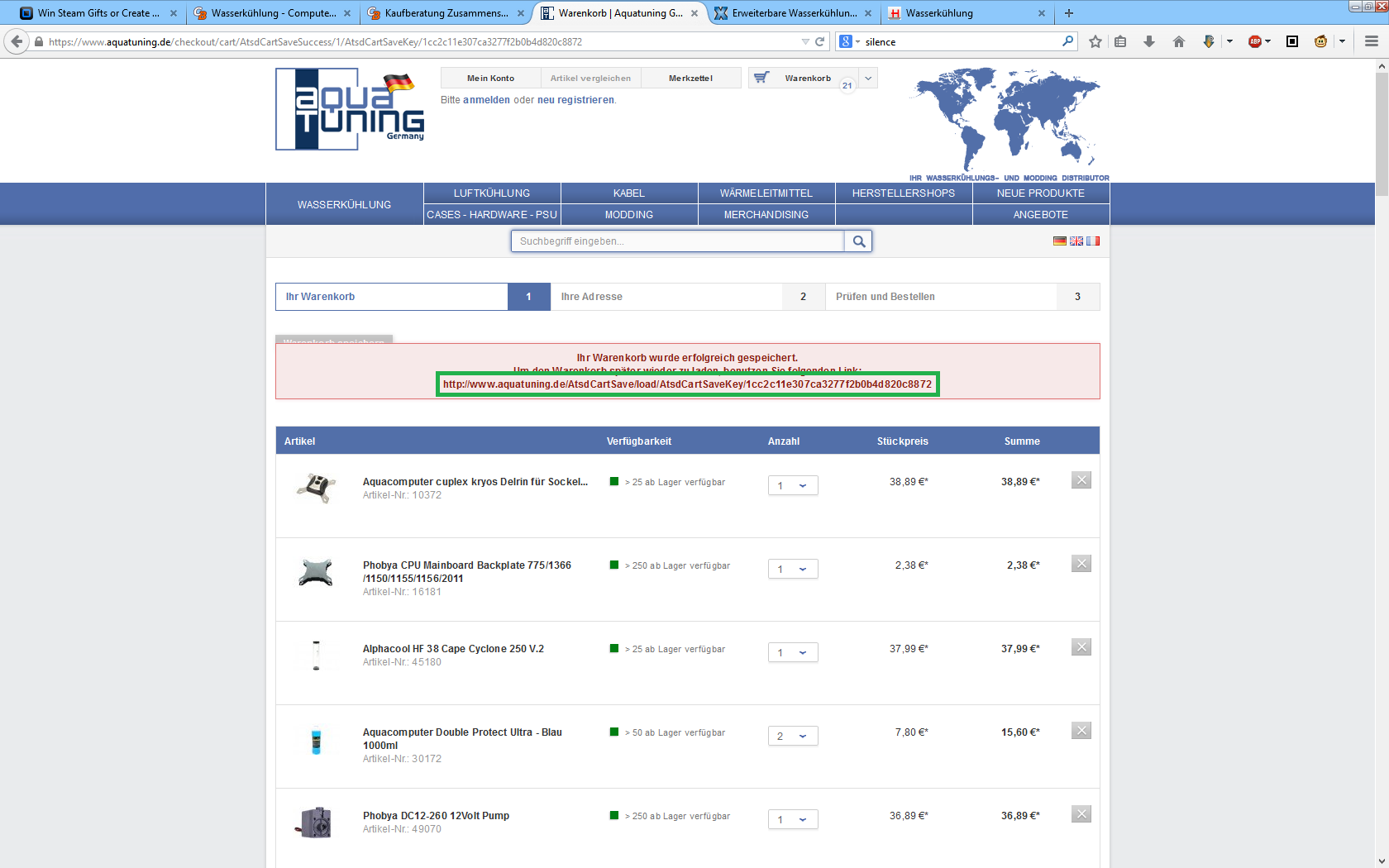Click the Artikel vergleichen button

coord(590,79)
